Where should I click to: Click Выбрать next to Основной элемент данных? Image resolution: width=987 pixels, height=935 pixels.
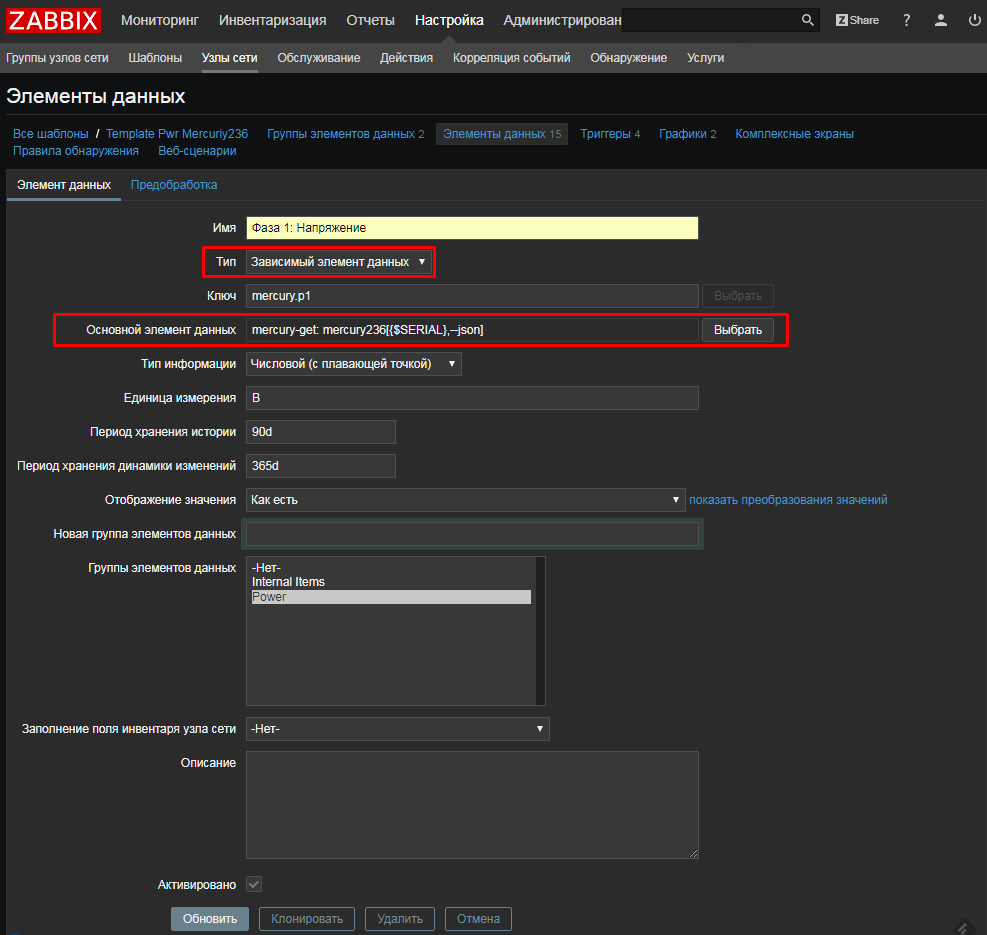pos(738,330)
